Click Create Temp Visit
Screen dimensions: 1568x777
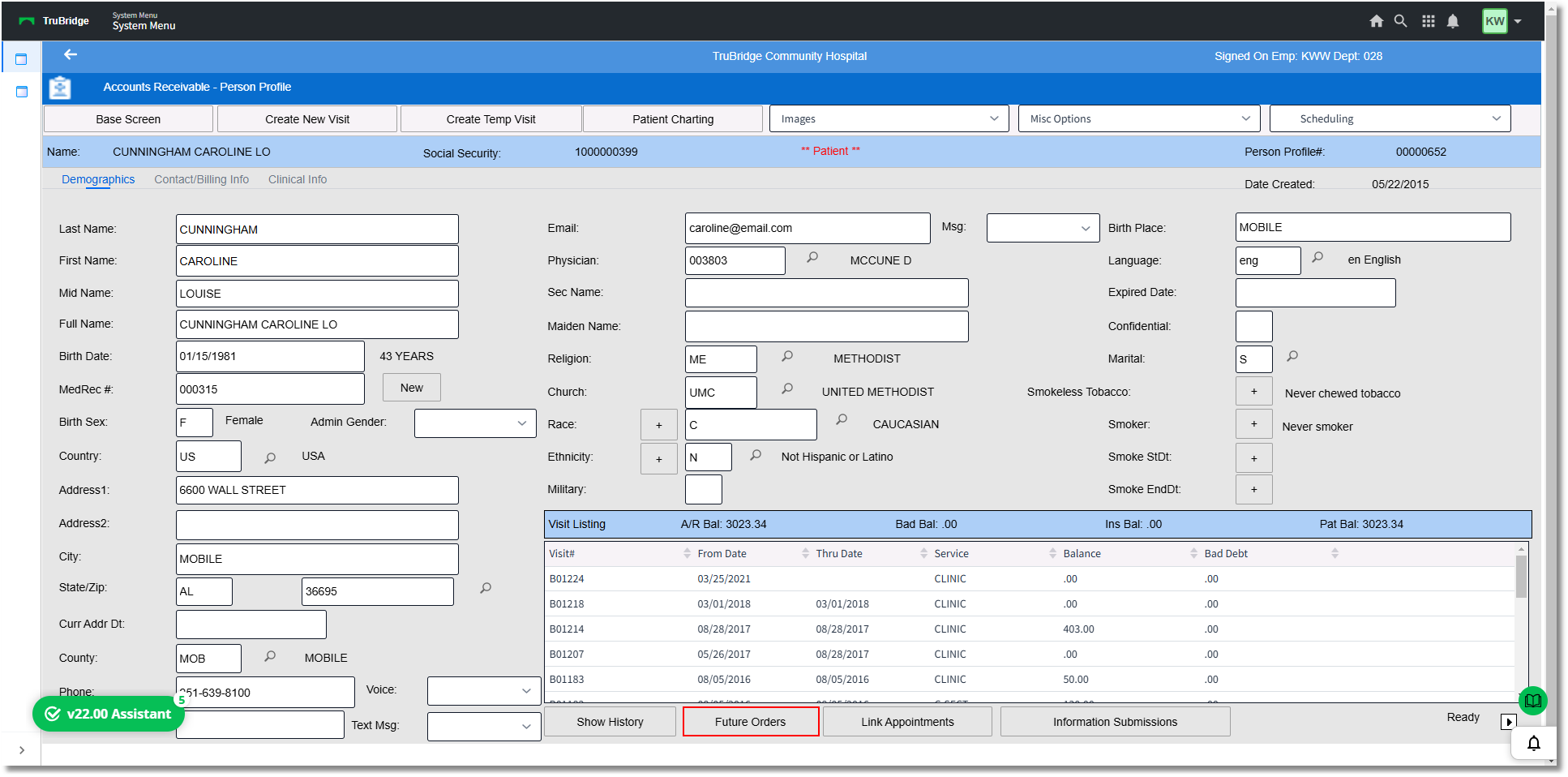491,119
